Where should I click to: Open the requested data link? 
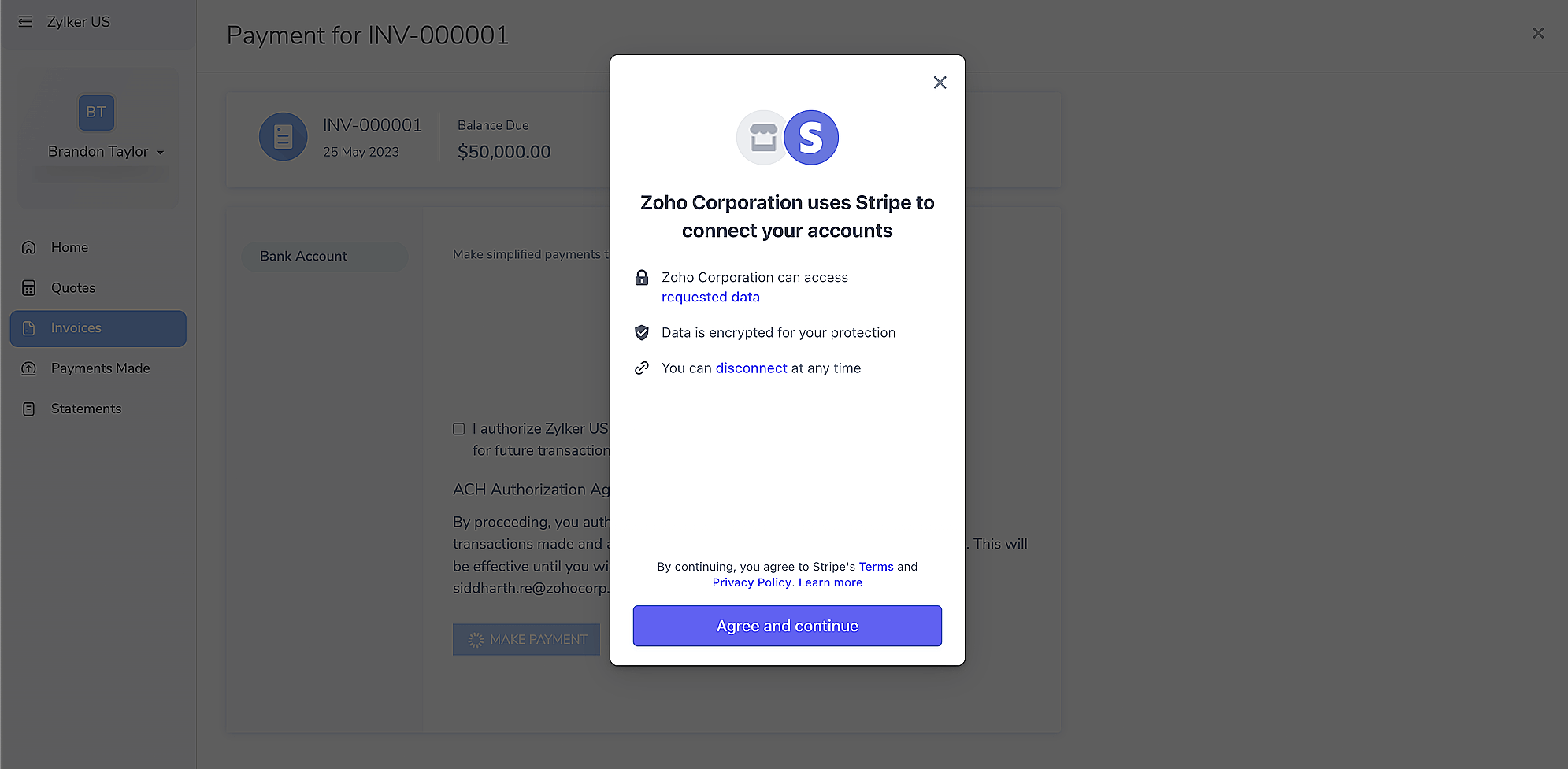coord(710,297)
